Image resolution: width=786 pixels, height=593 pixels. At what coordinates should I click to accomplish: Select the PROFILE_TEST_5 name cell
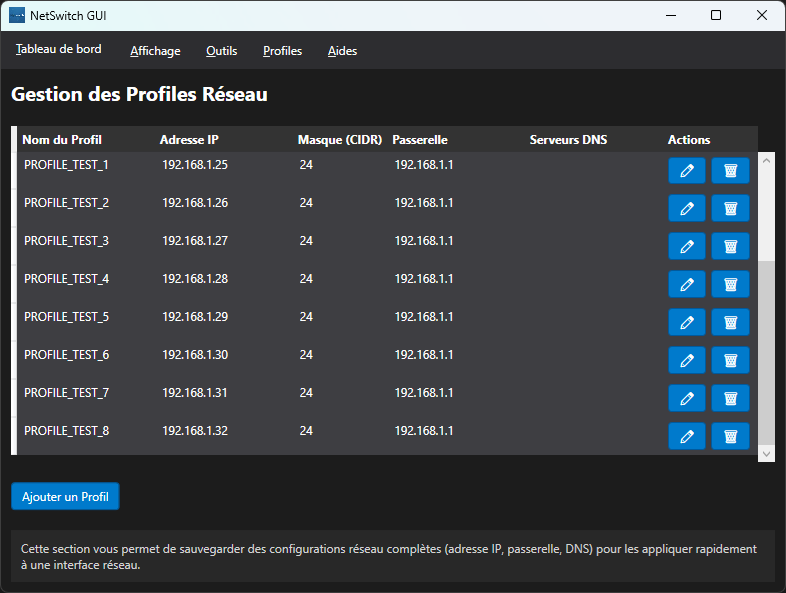click(67, 317)
